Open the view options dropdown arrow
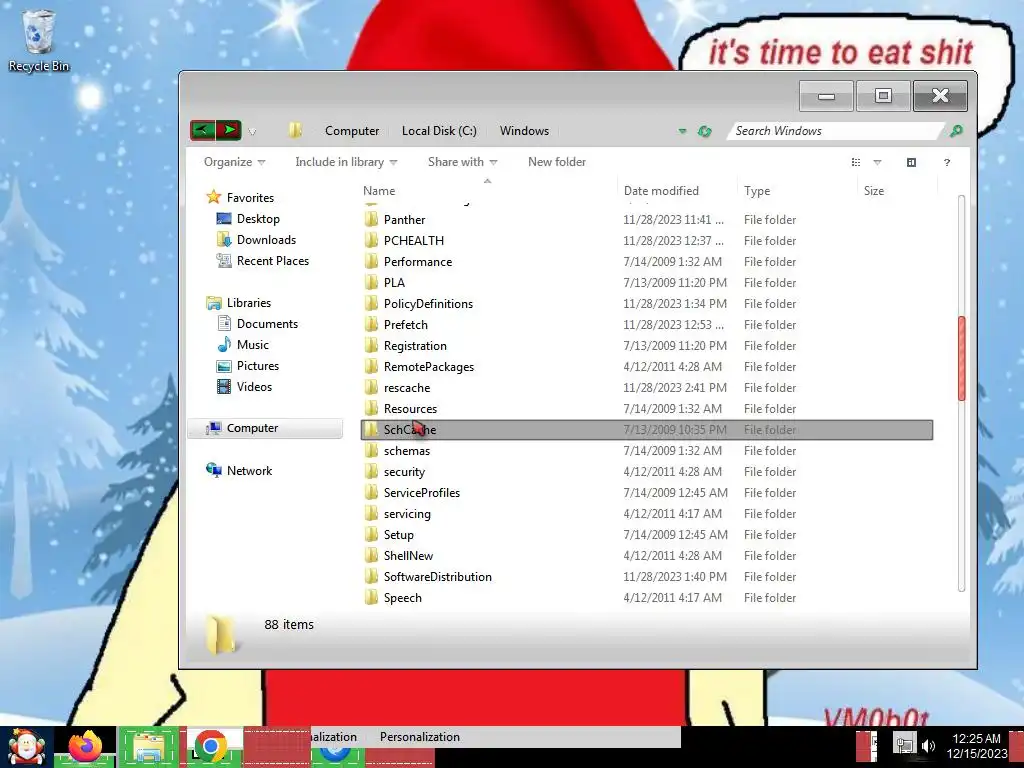 877,162
